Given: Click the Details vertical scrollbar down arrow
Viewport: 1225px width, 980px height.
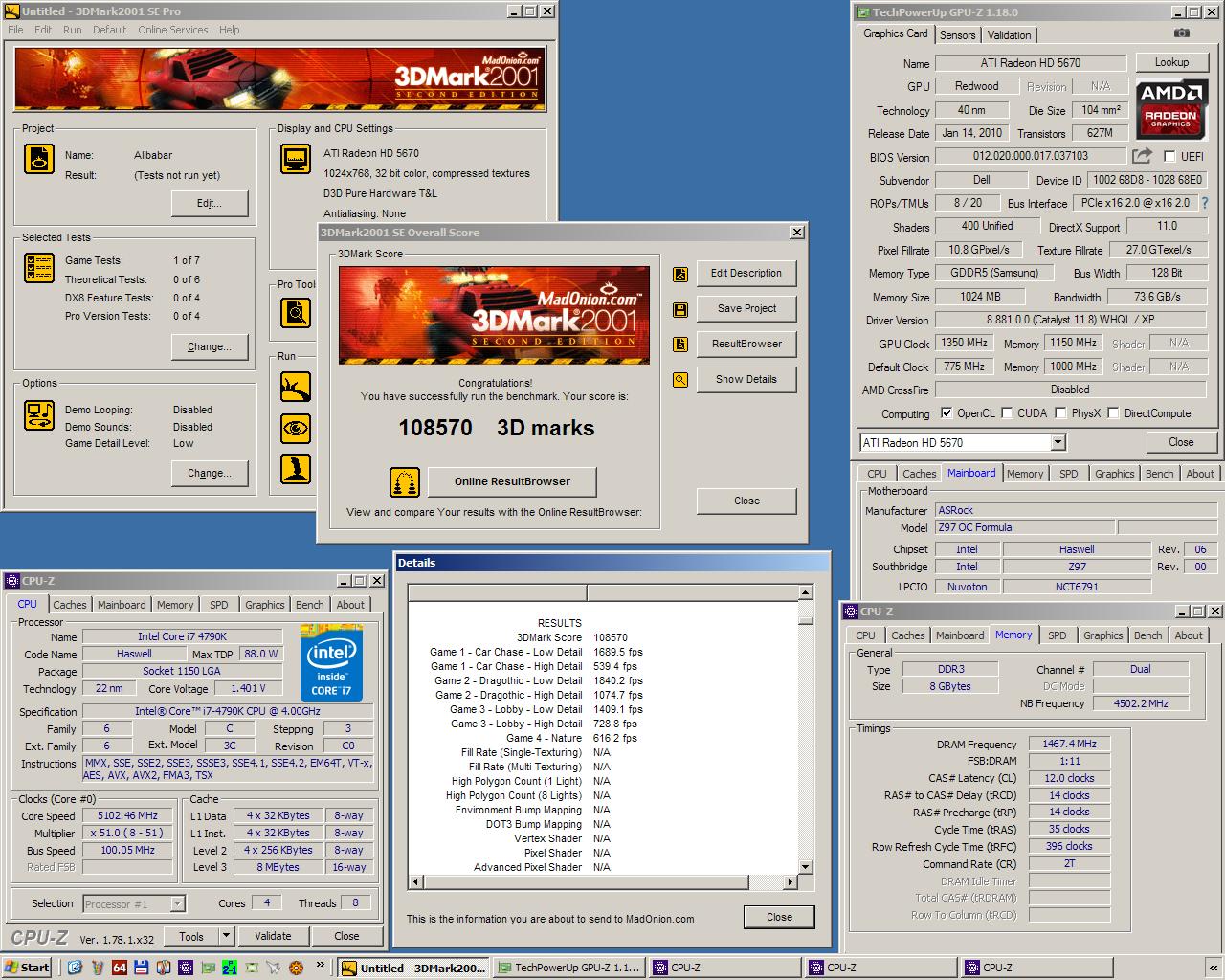Looking at the screenshot, I should click(x=806, y=867).
